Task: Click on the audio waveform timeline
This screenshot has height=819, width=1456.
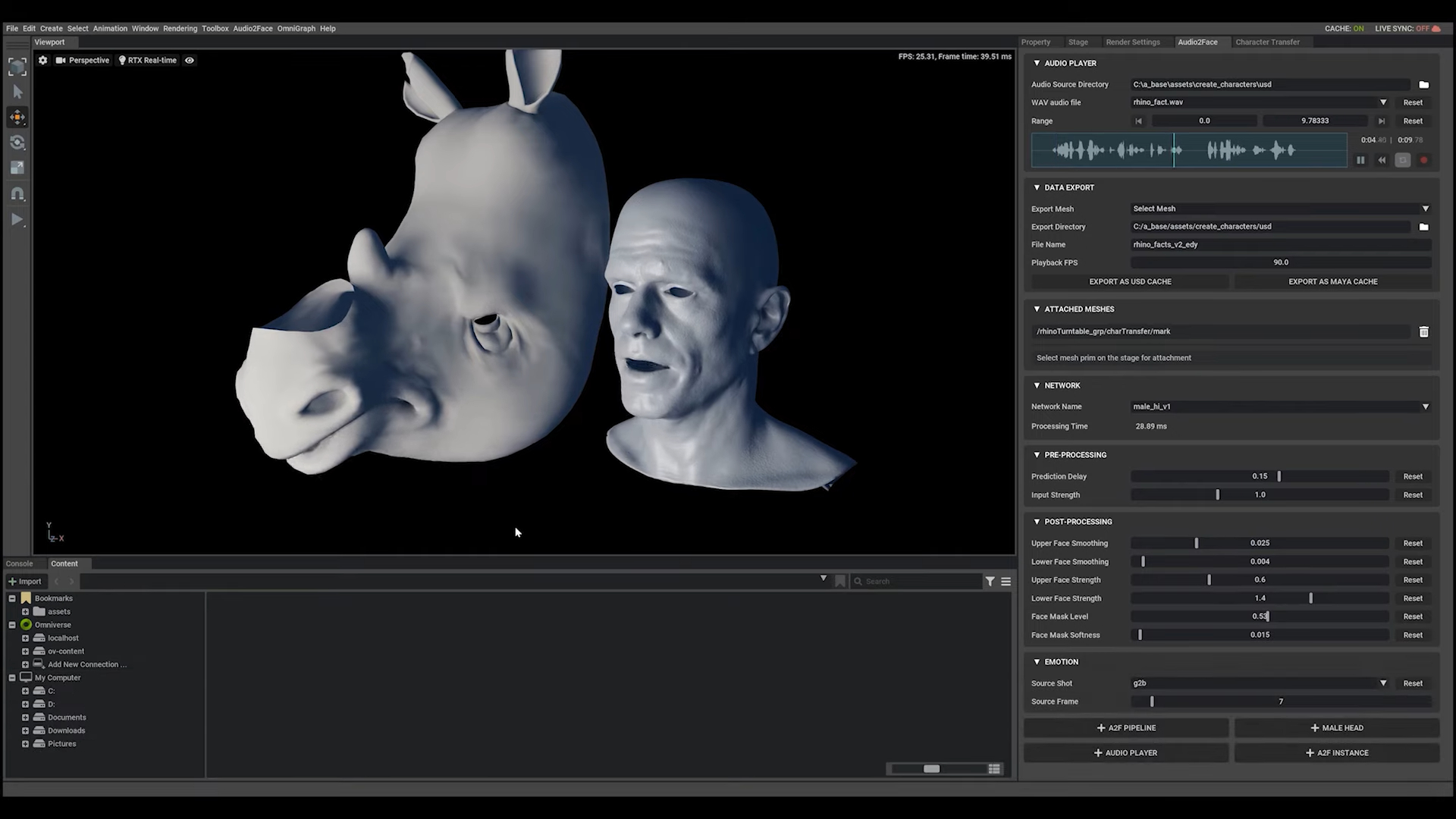Action: (x=1189, y=150)
